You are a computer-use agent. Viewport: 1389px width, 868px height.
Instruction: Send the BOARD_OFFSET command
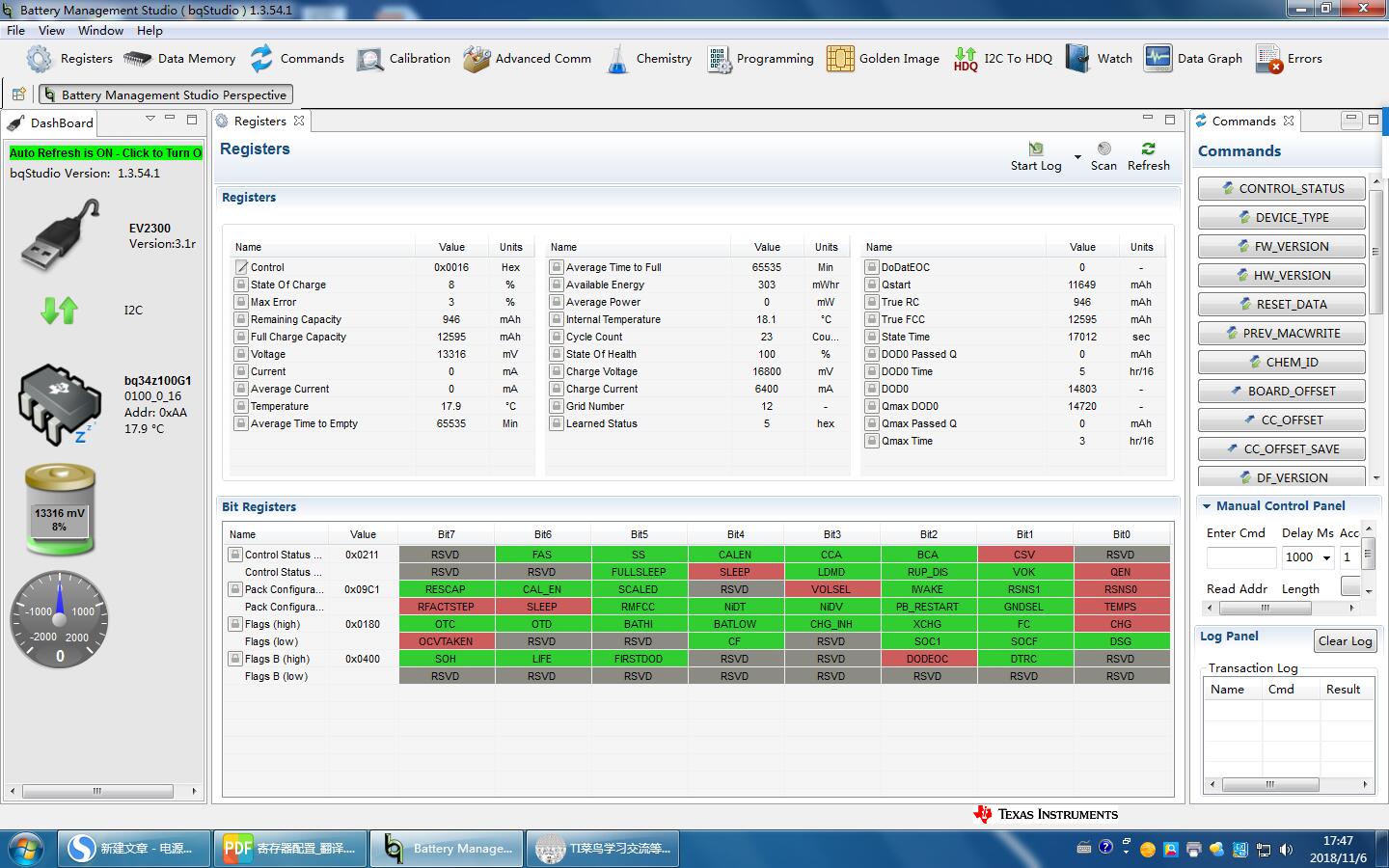[1282, 391]
